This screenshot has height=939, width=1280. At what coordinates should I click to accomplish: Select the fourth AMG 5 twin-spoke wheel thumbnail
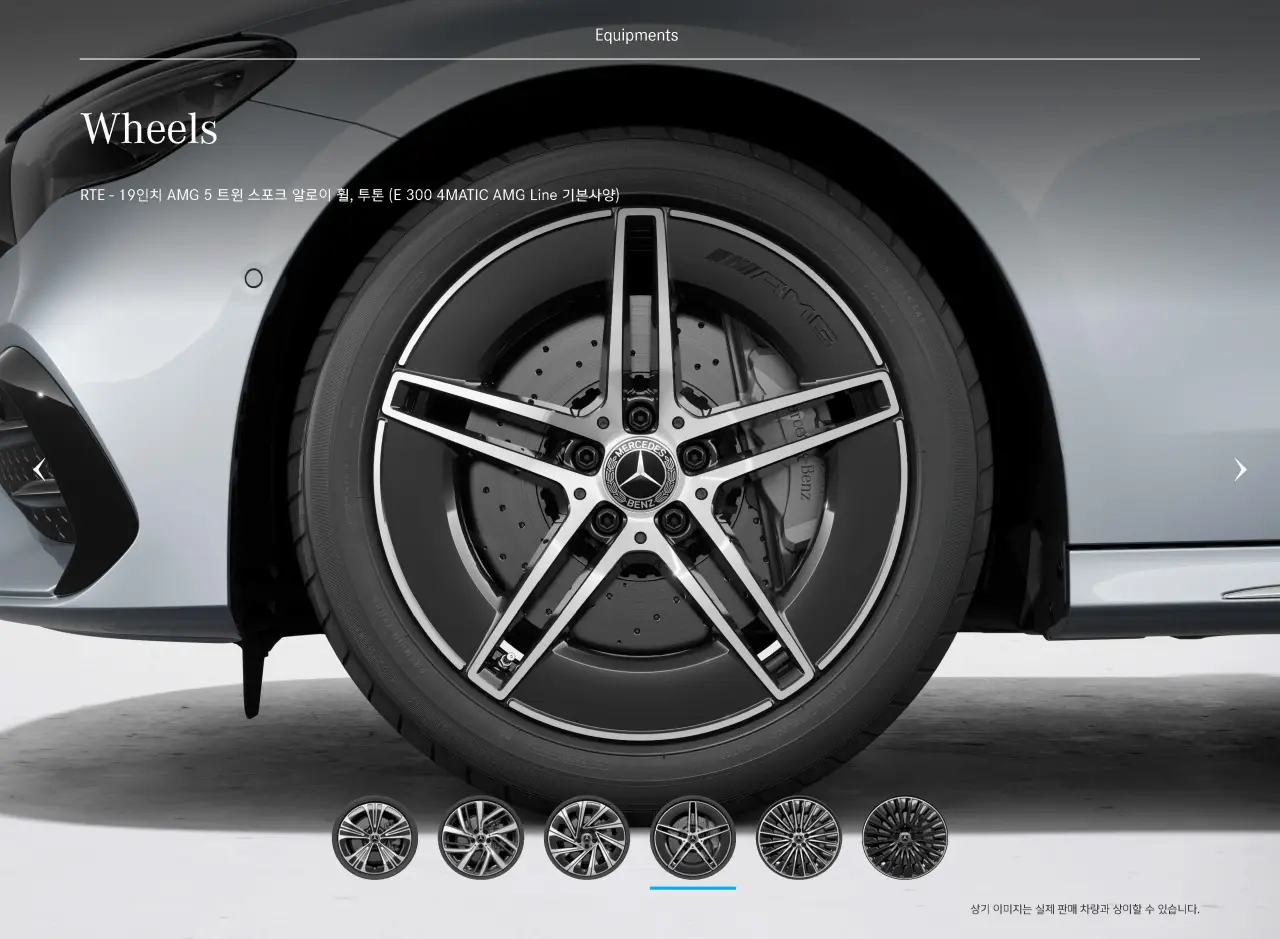coord(693,837)
